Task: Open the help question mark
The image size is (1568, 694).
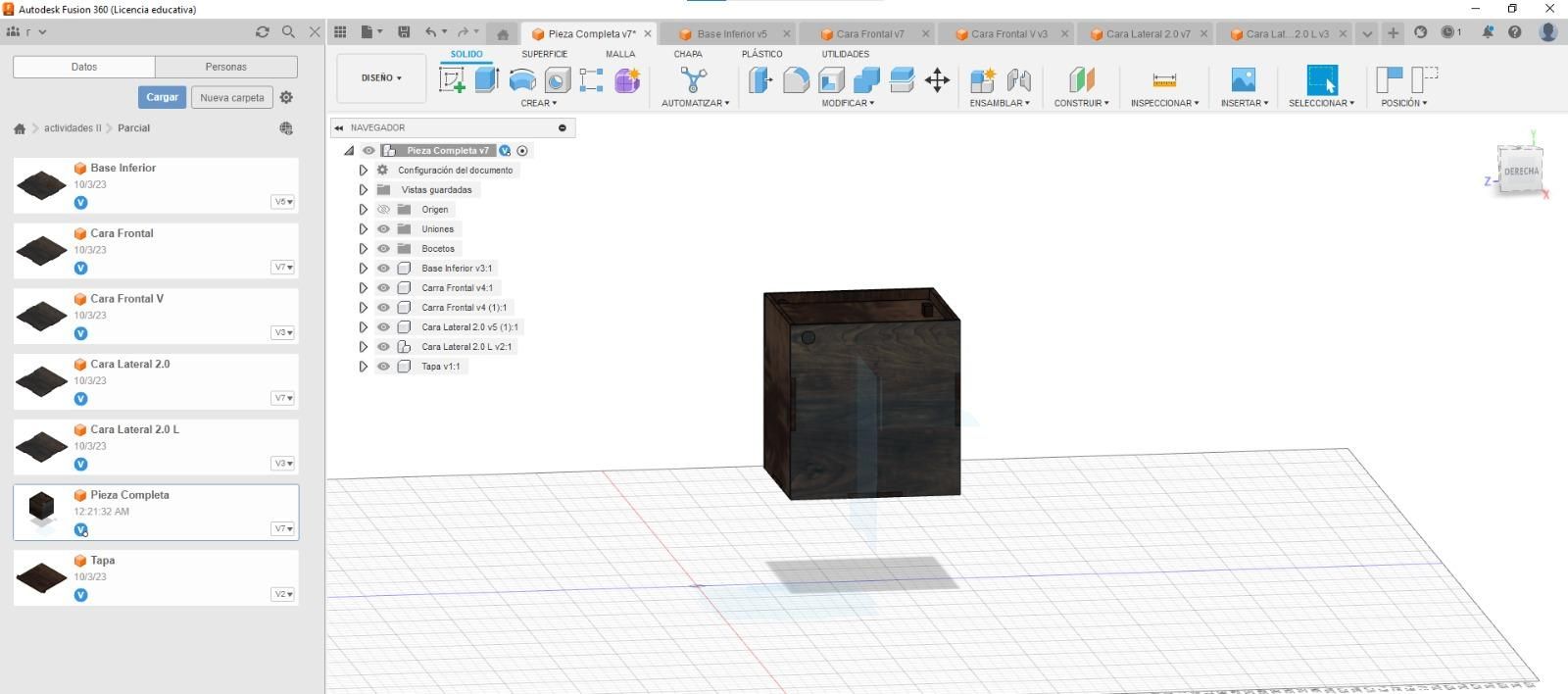Action: (1515, 32)
